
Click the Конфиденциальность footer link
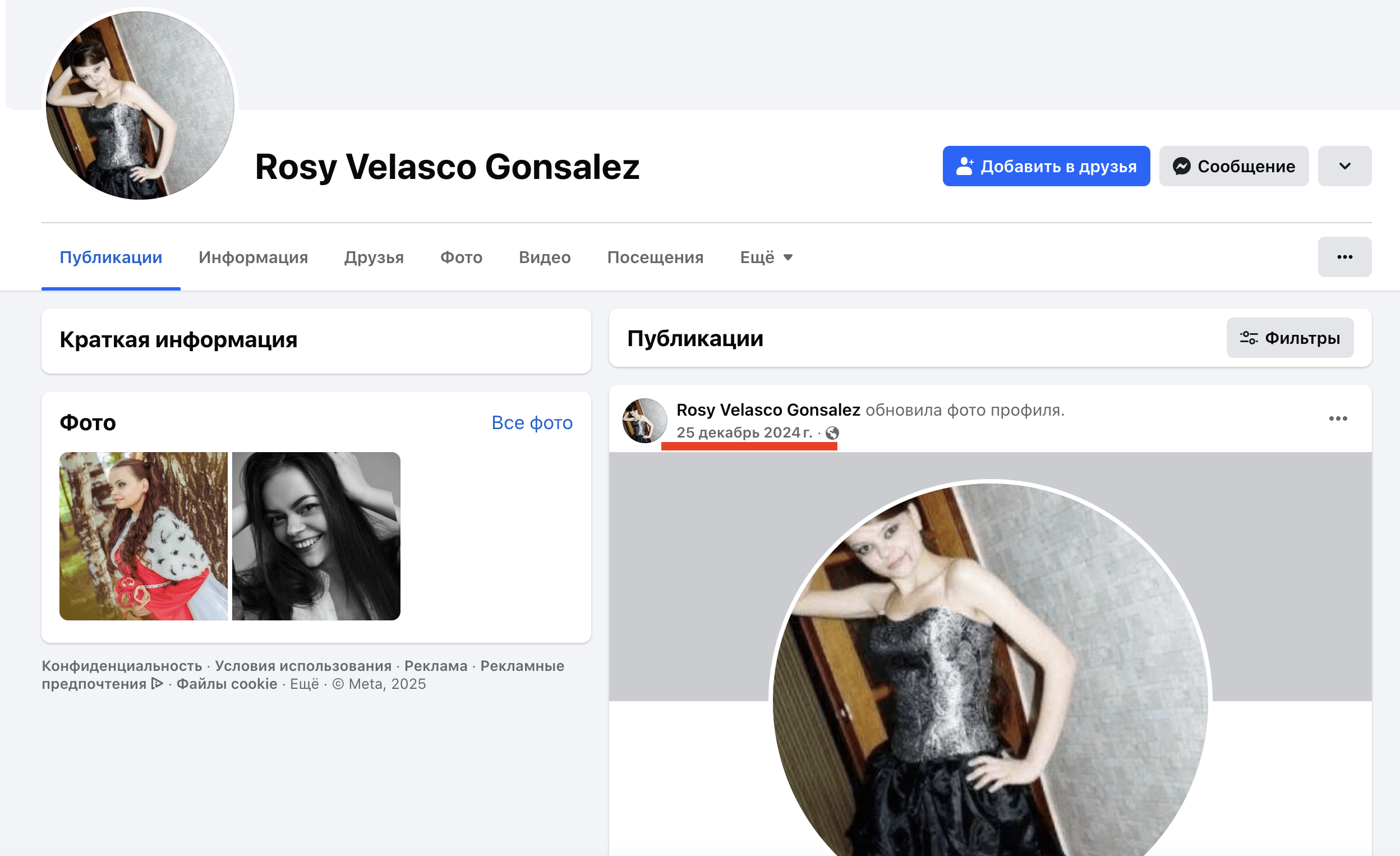click(x=122, y=666)
